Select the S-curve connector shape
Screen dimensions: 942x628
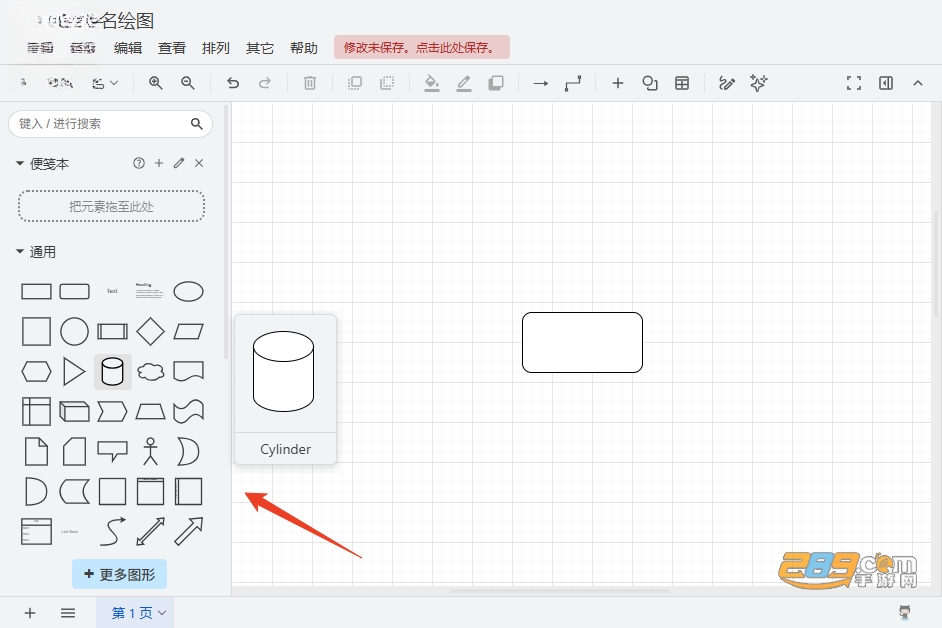(112, 531)
